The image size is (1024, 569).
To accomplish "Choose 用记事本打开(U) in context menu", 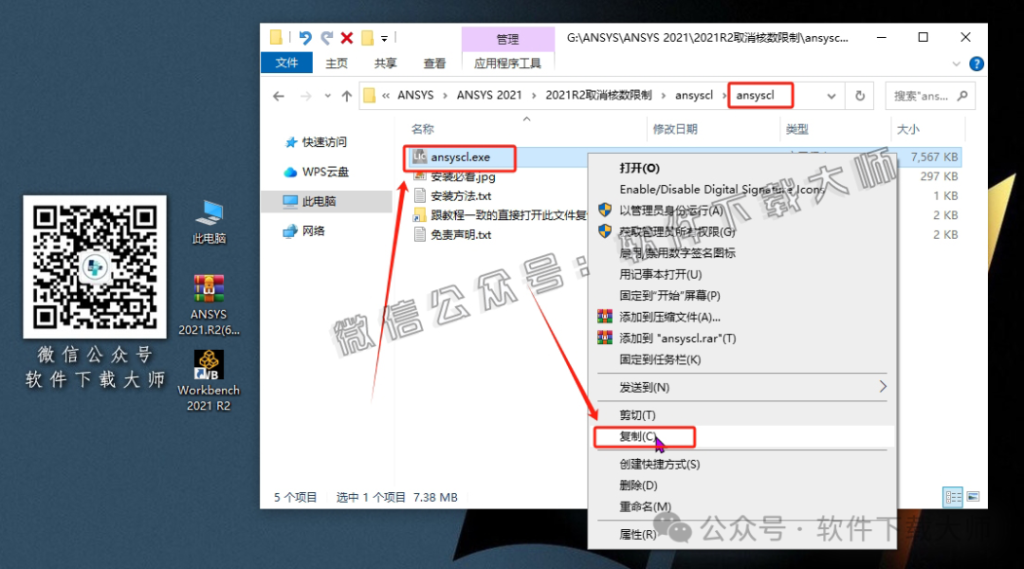I will click(660, 274).
